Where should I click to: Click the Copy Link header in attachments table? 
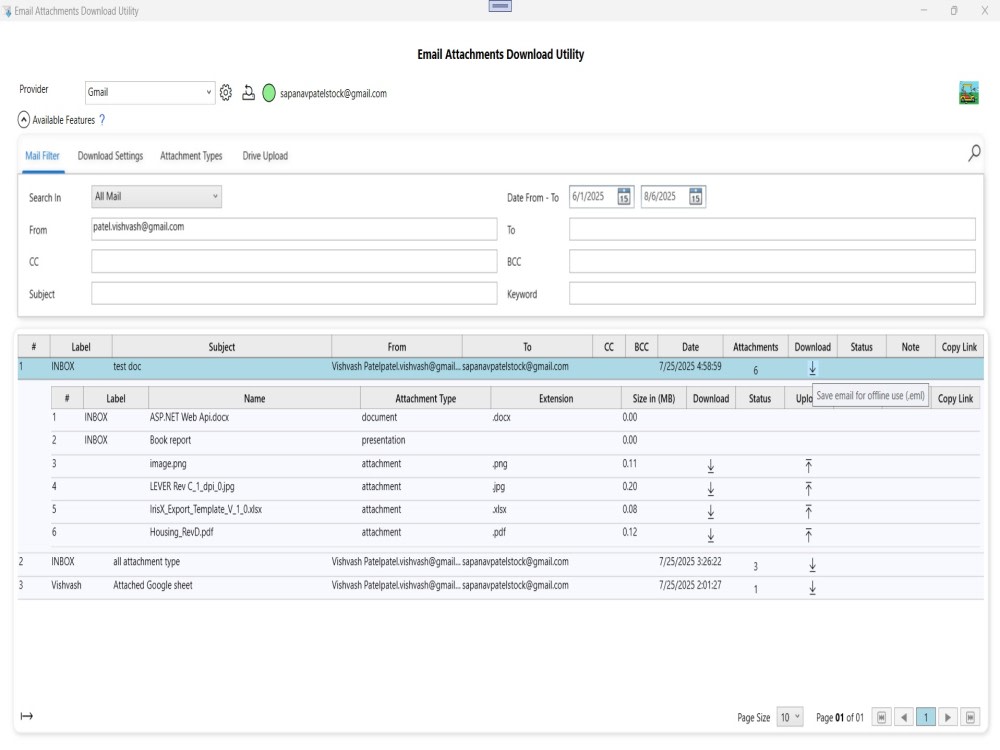pos(955,399)
